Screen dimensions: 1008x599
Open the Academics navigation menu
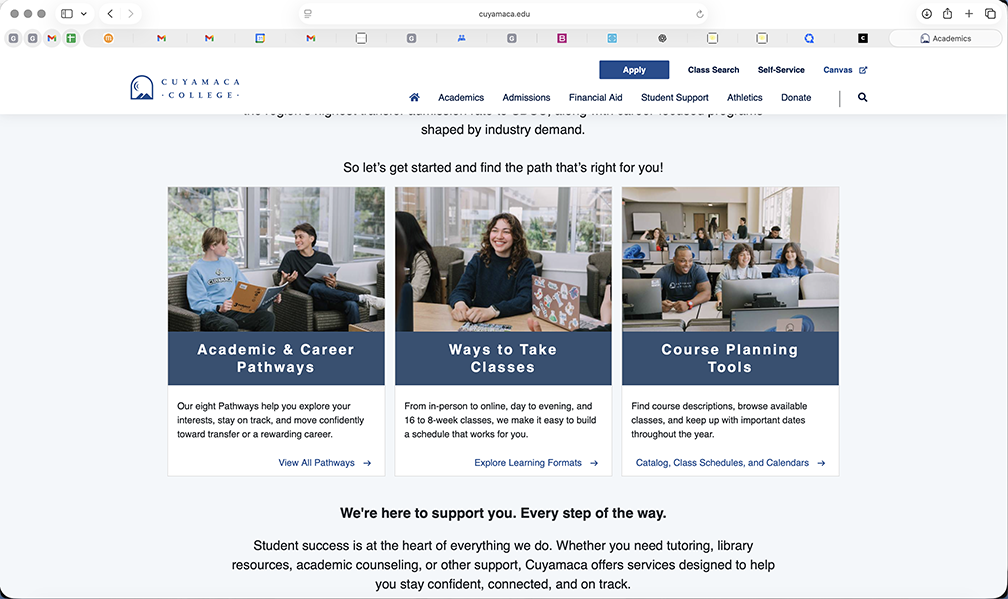coord(461,98)
